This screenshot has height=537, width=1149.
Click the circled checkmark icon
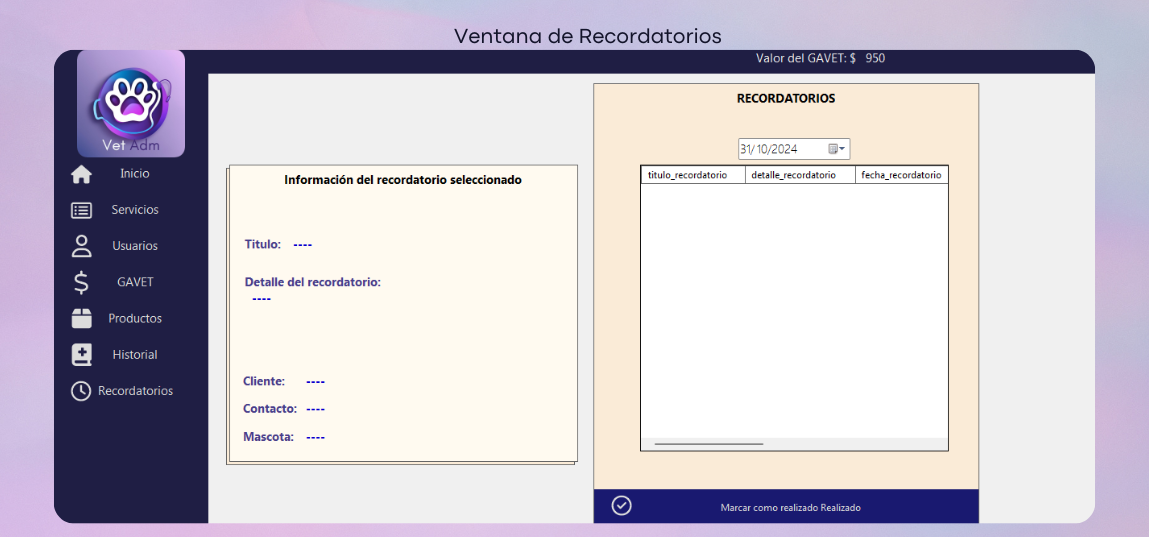(x=621, y=506)
